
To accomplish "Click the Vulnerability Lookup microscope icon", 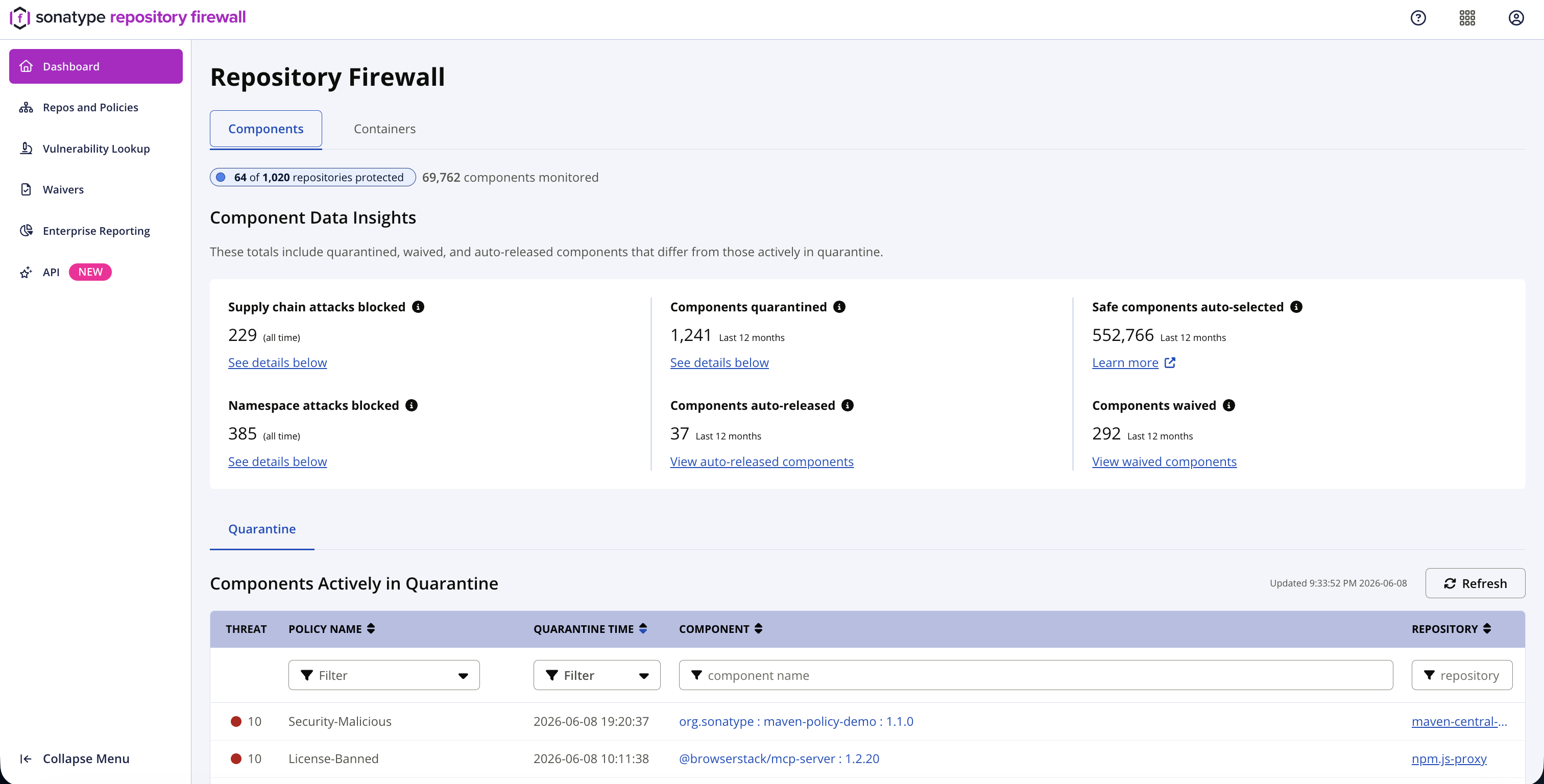I will coord(26,149).
